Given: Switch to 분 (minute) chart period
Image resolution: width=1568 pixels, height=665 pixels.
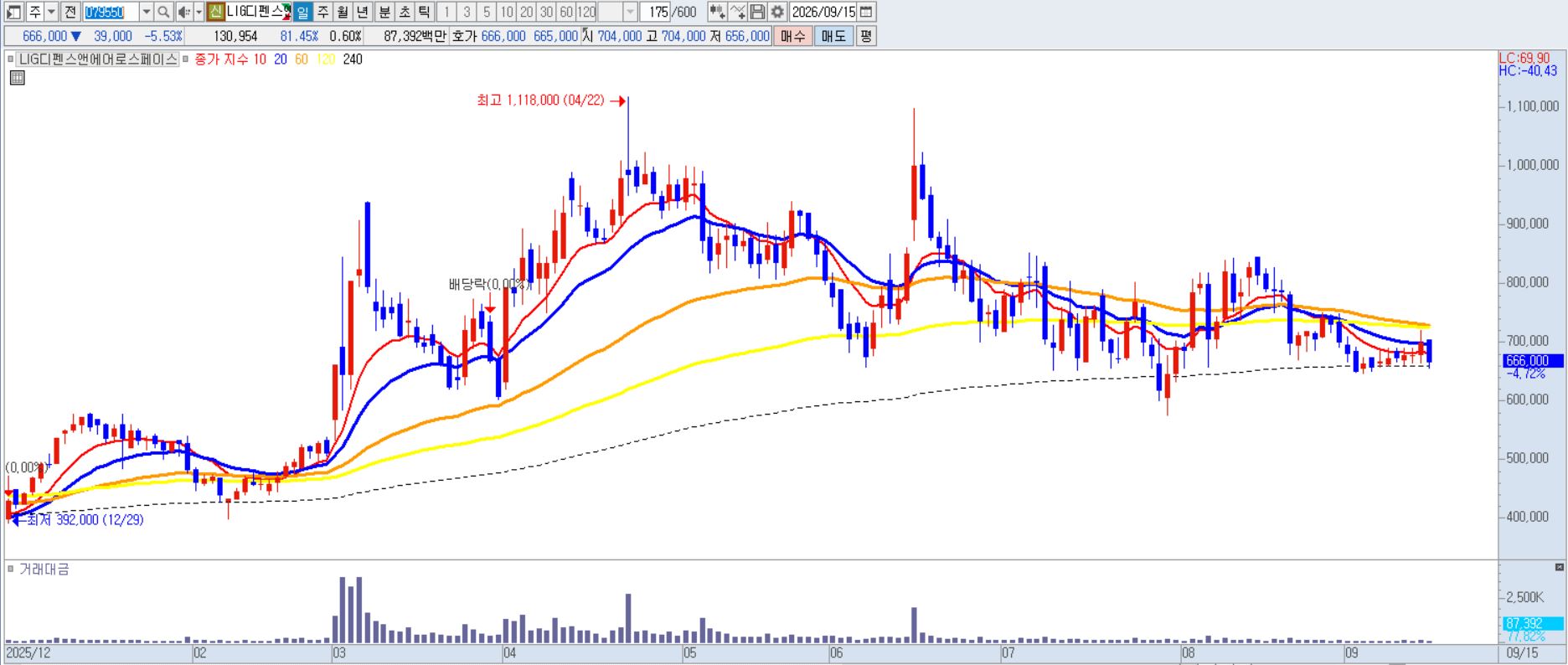Looking at the screenshot, I should point(384,12).
